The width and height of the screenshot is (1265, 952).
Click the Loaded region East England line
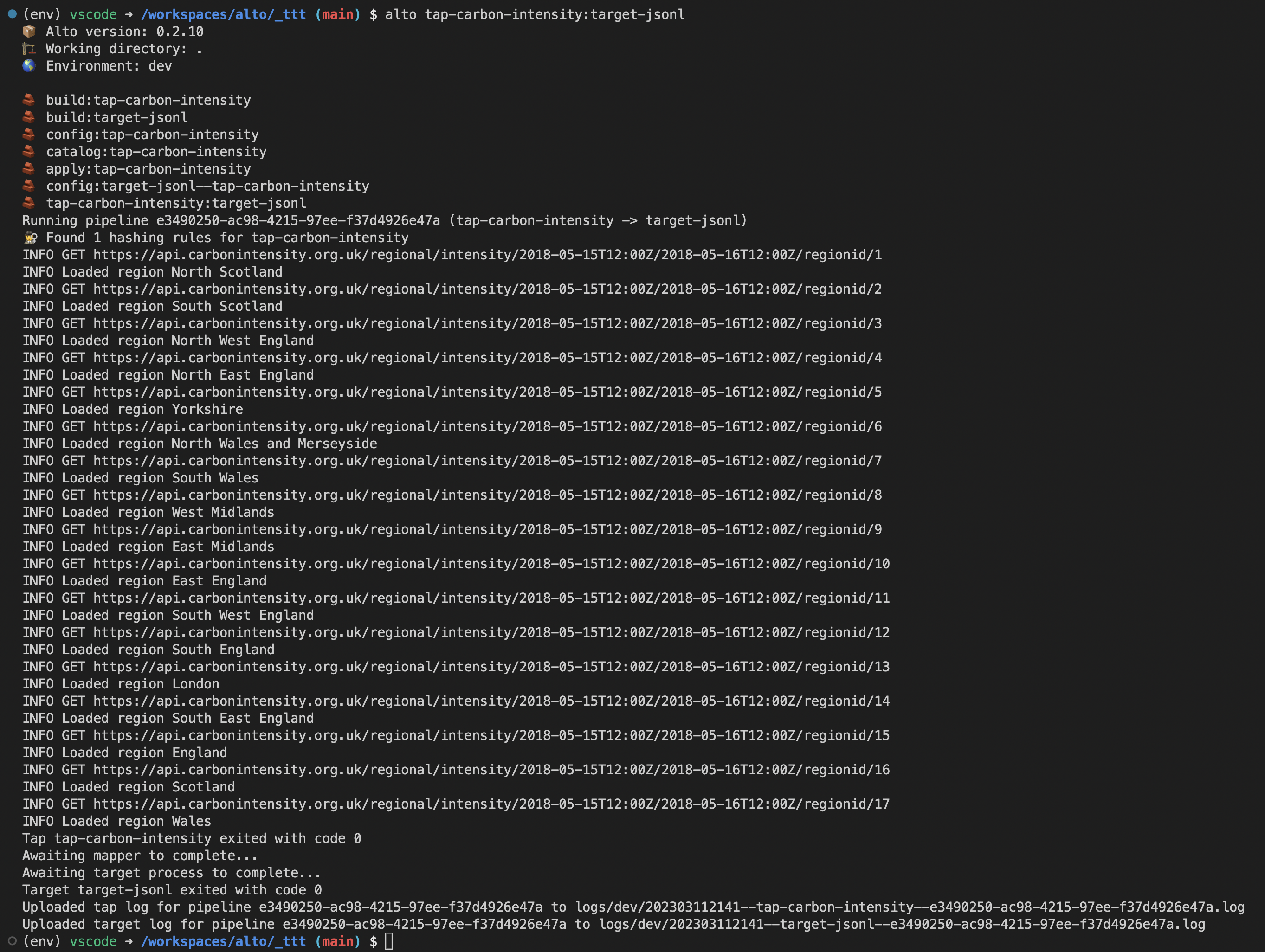[x=144, y=580]
